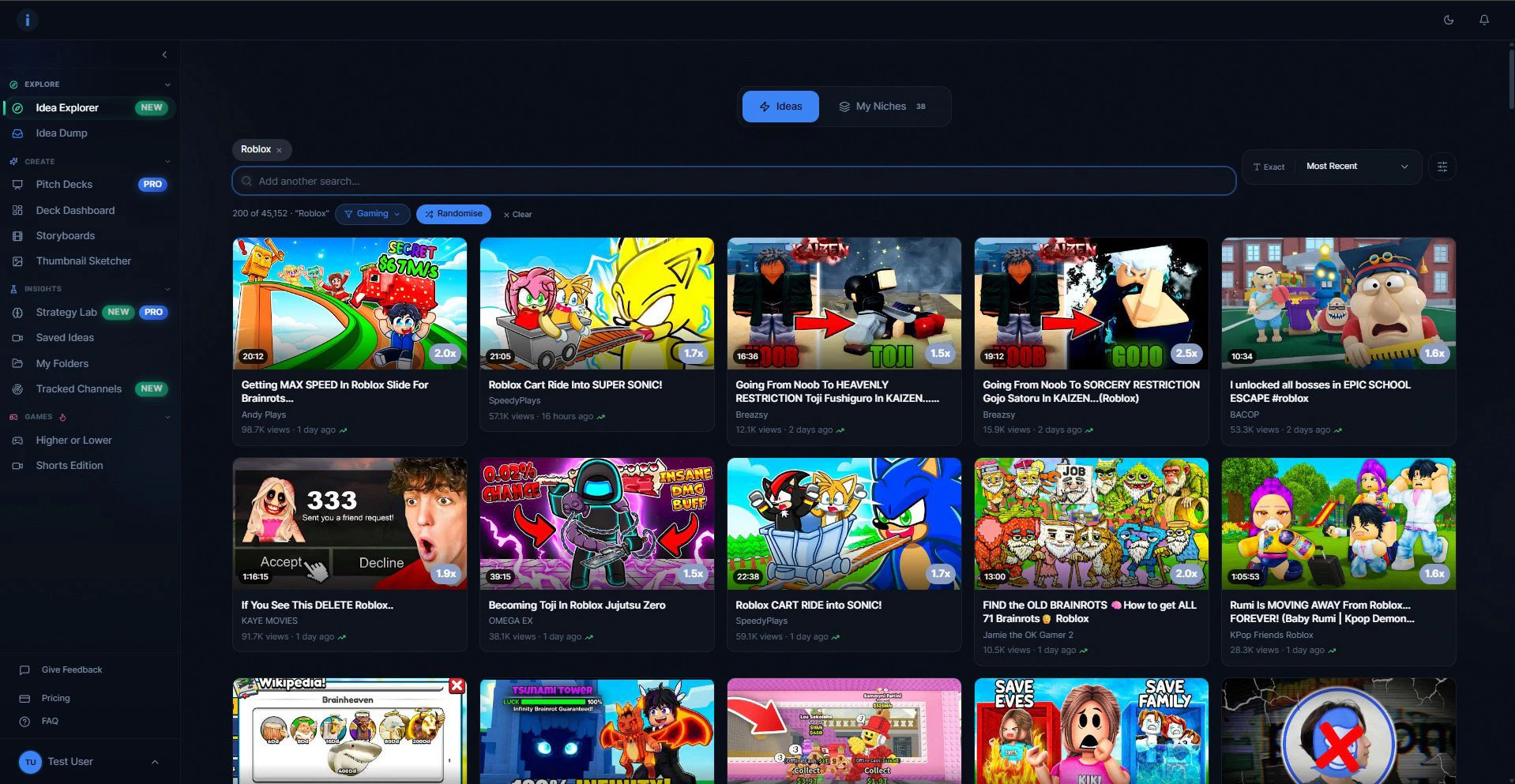Open Thumbnail Sketcher tool
The height and width of the screenshot is (784, 1515).
[83, 261]
